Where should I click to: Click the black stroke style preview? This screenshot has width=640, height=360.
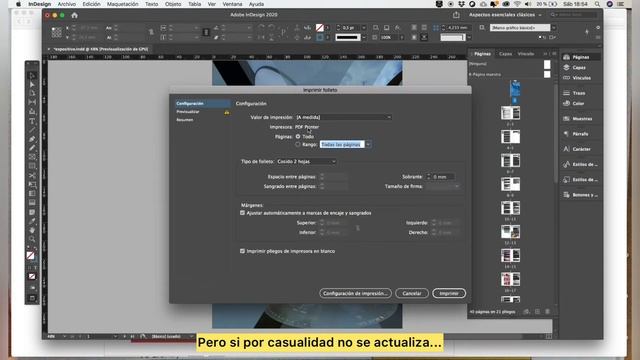click(x=348, y=37)
